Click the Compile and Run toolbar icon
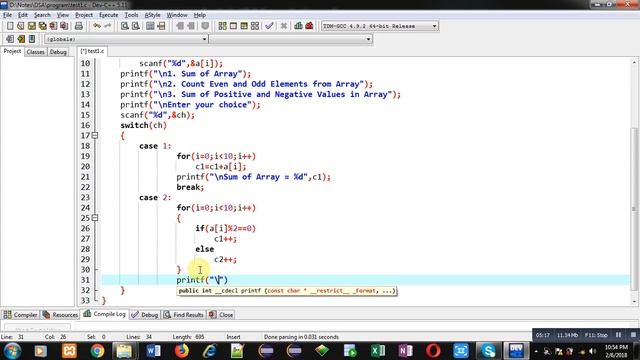 pos(244,26)
